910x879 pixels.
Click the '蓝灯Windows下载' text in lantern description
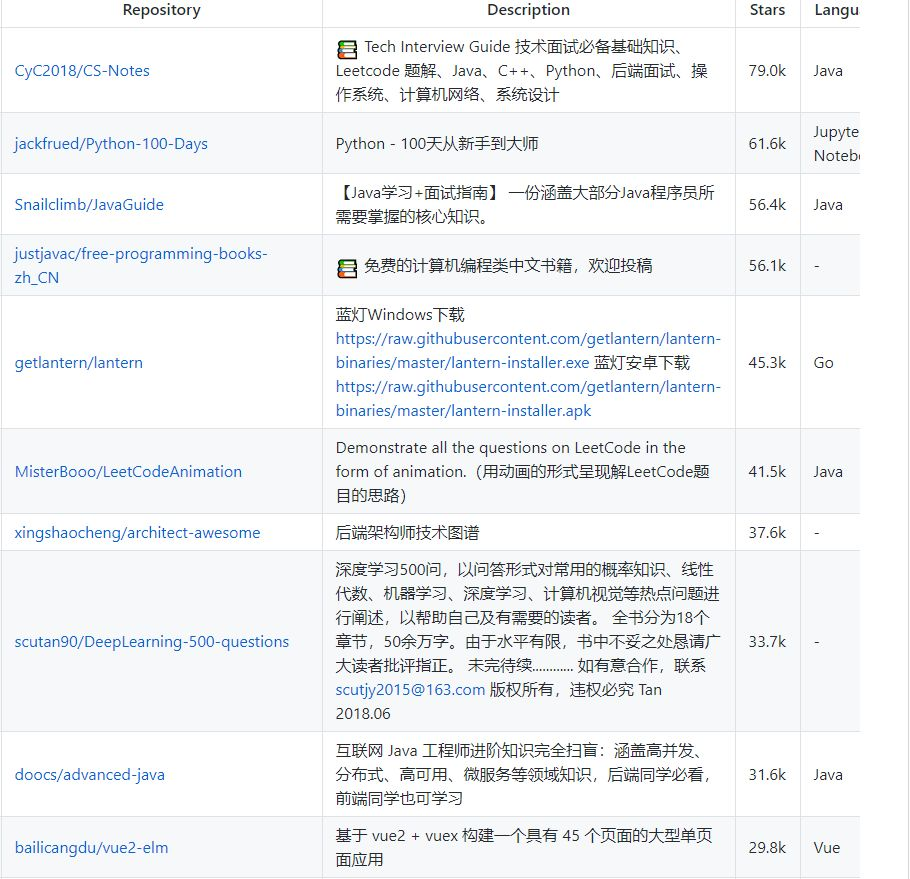point(400,314)
